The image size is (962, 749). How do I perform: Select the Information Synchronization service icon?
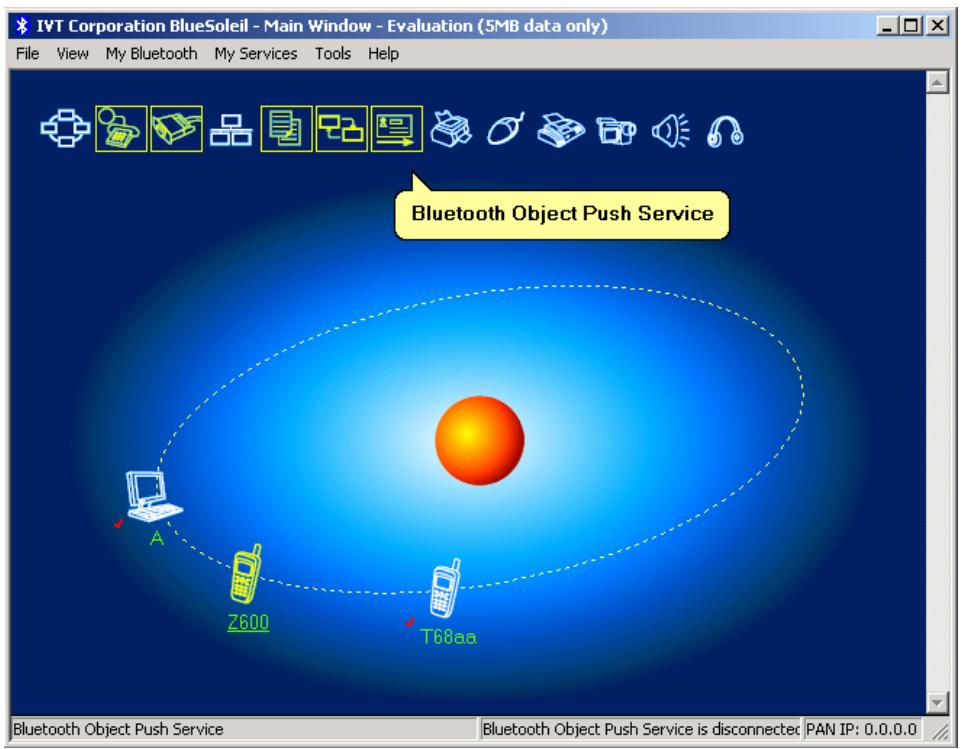[x=341, y=129]
